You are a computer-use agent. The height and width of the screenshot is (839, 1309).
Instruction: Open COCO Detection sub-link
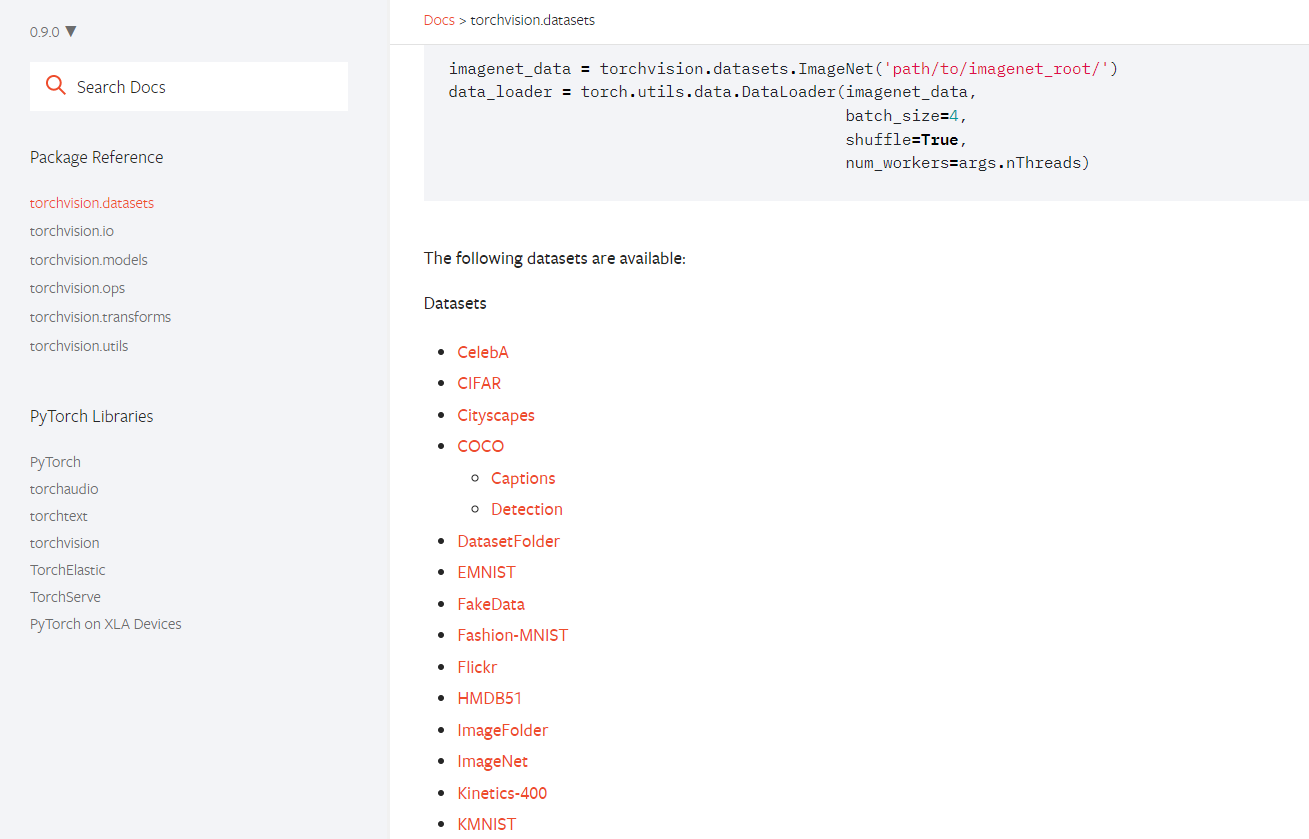(x=527, y=509)
